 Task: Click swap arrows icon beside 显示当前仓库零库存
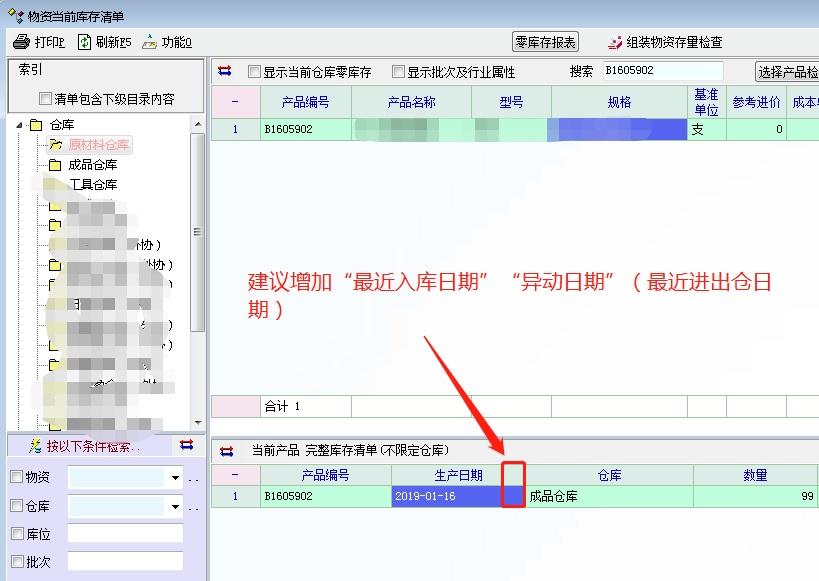(225, 71)
